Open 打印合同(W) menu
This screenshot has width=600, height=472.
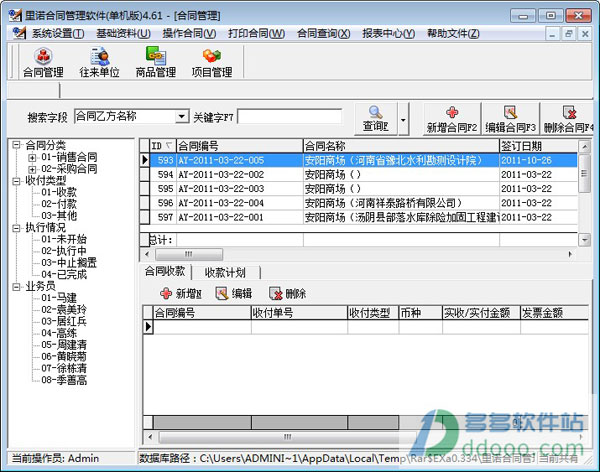coord(256,34)
